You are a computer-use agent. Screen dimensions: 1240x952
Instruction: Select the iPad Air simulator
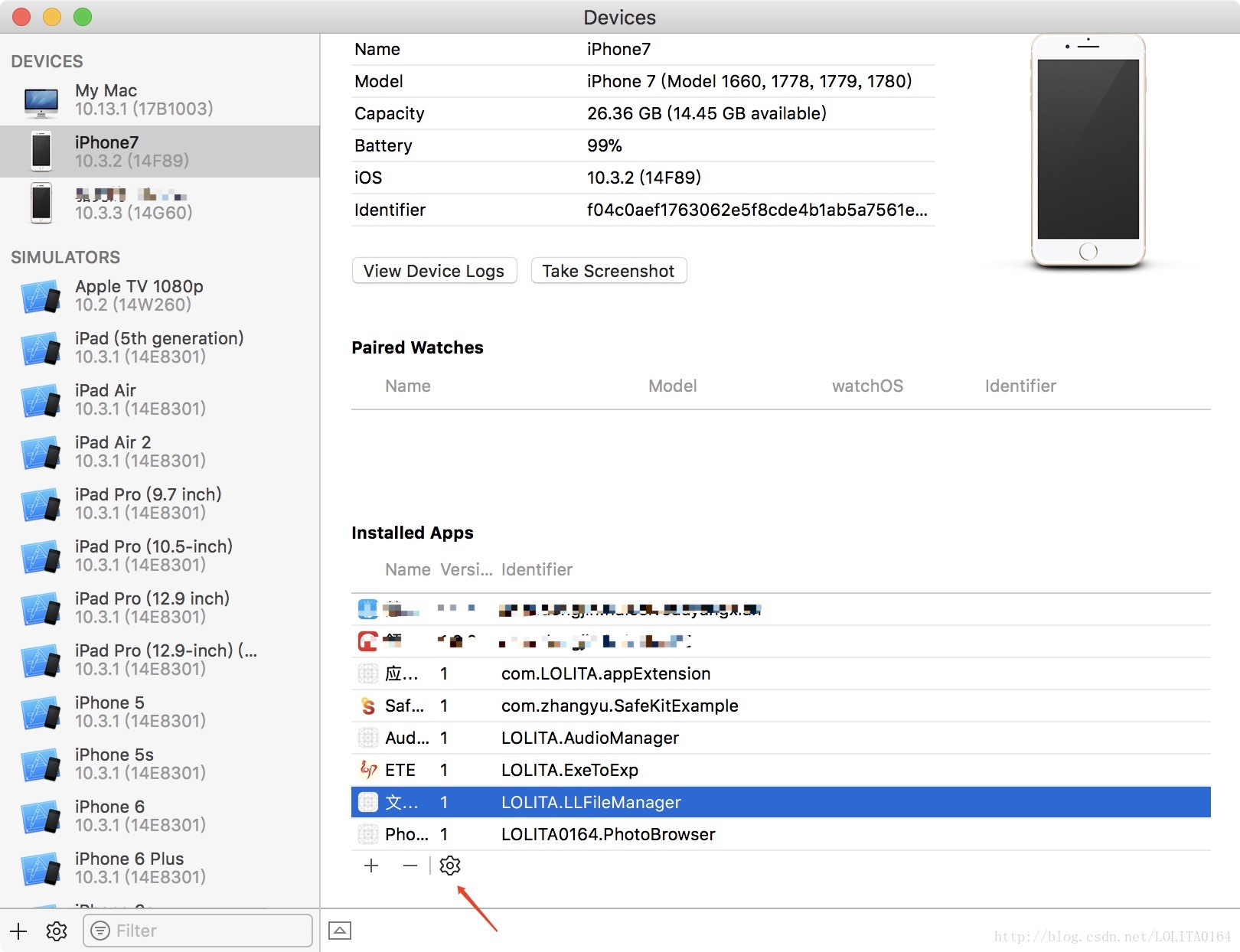coord(160,399)
